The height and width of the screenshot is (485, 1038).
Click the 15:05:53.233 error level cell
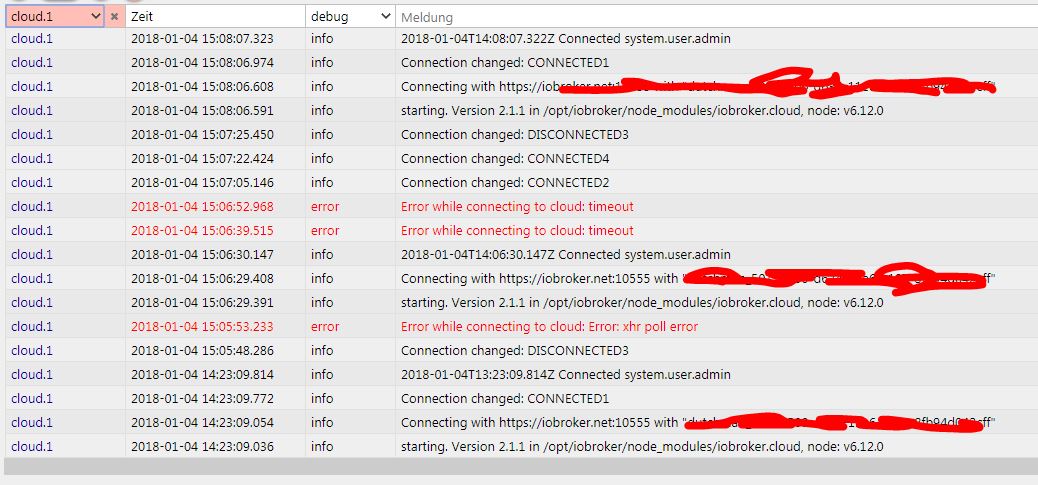point(325,327)
